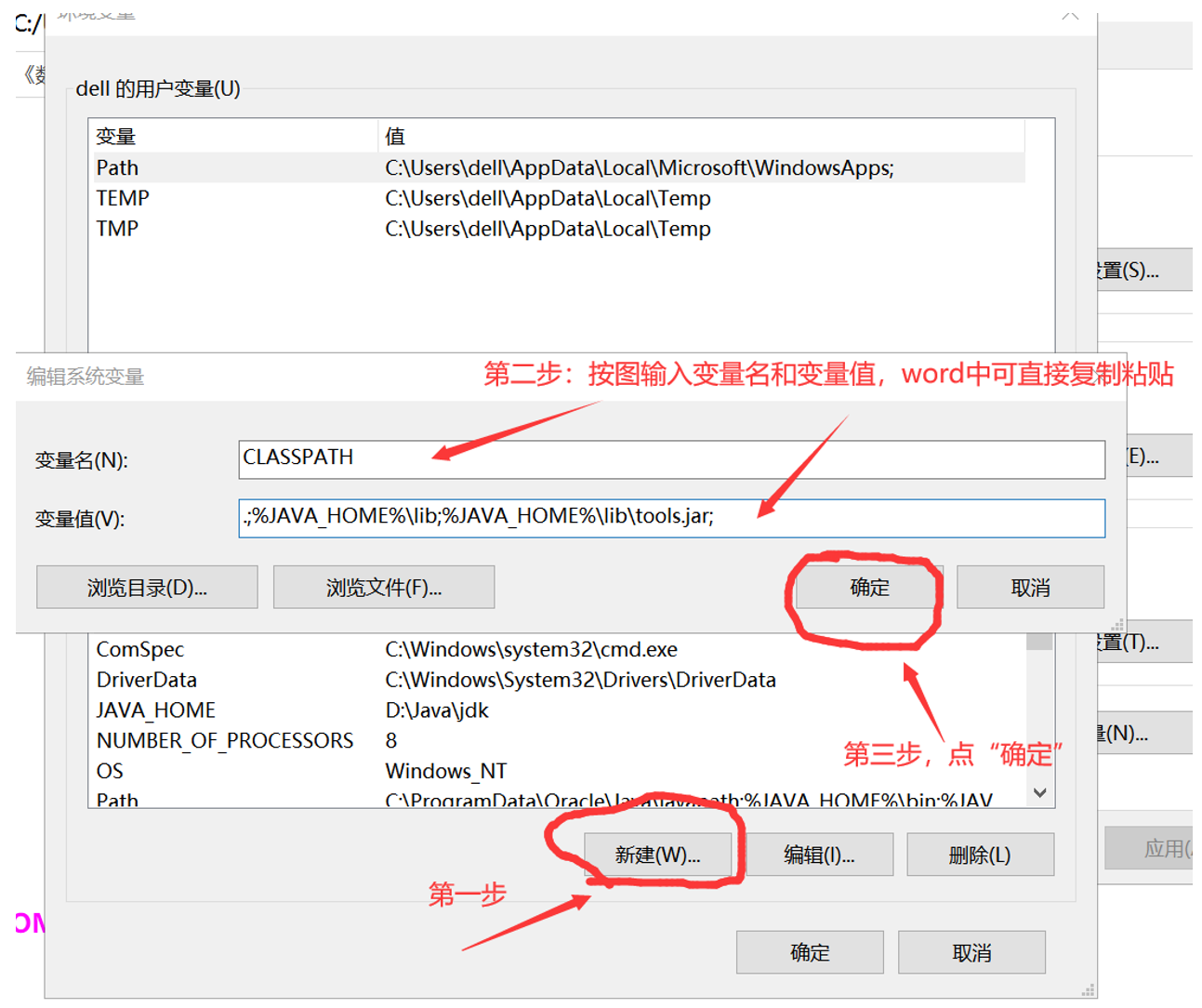Click 新建(W)... button for system variables
Screen dimensions: 1202x1008
click(657, 854)
